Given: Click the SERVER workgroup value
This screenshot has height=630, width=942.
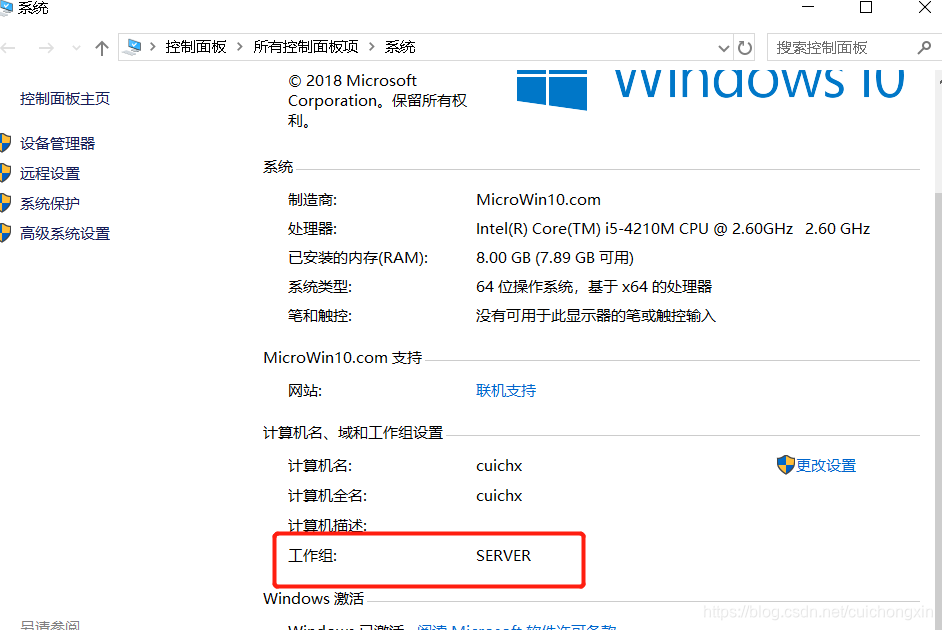Looking at the screenshot, I should pos(503,556).
